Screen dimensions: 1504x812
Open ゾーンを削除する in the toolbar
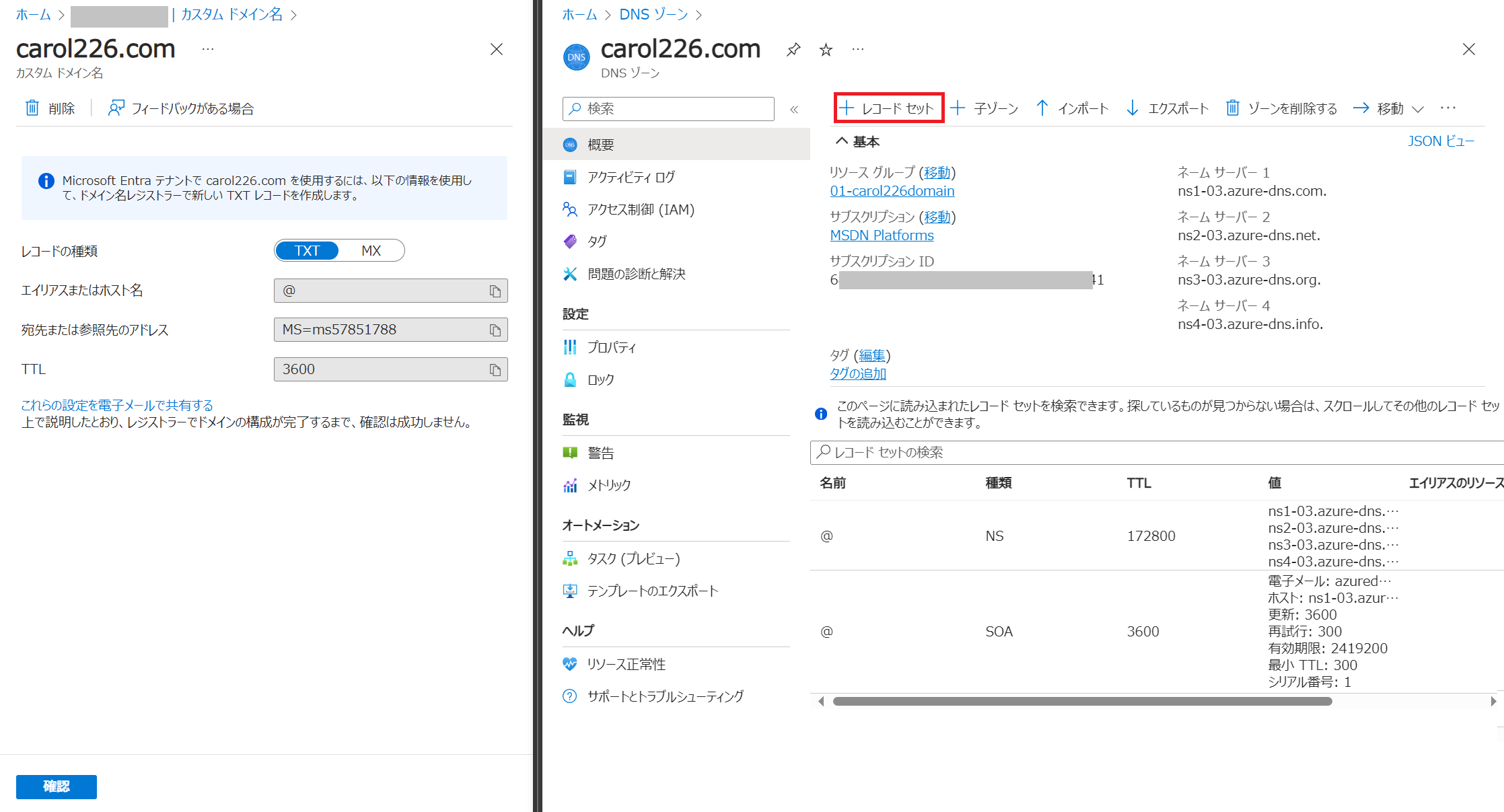click(1281, 108)
